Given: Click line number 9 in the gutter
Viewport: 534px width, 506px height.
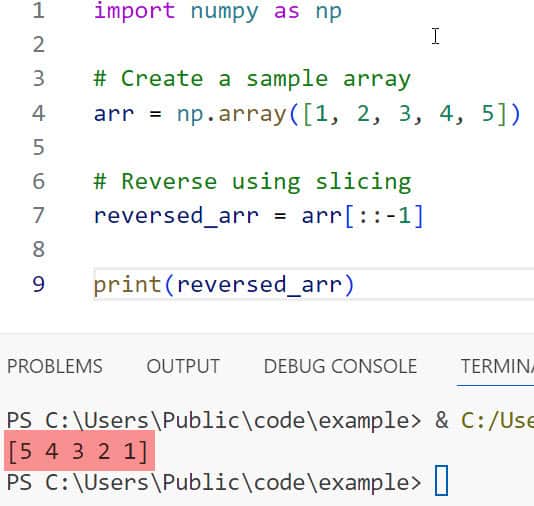Looking at the screenshot, I should point(38,284).
